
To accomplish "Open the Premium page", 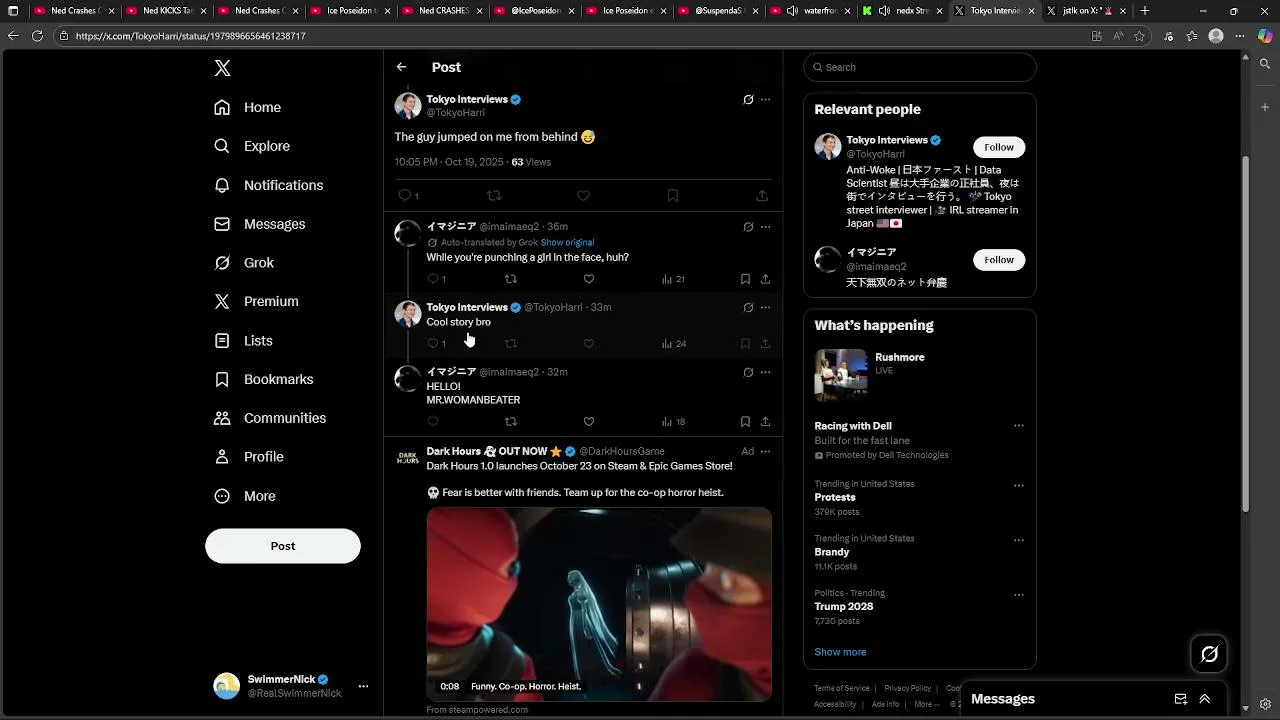I will [257, 301].
